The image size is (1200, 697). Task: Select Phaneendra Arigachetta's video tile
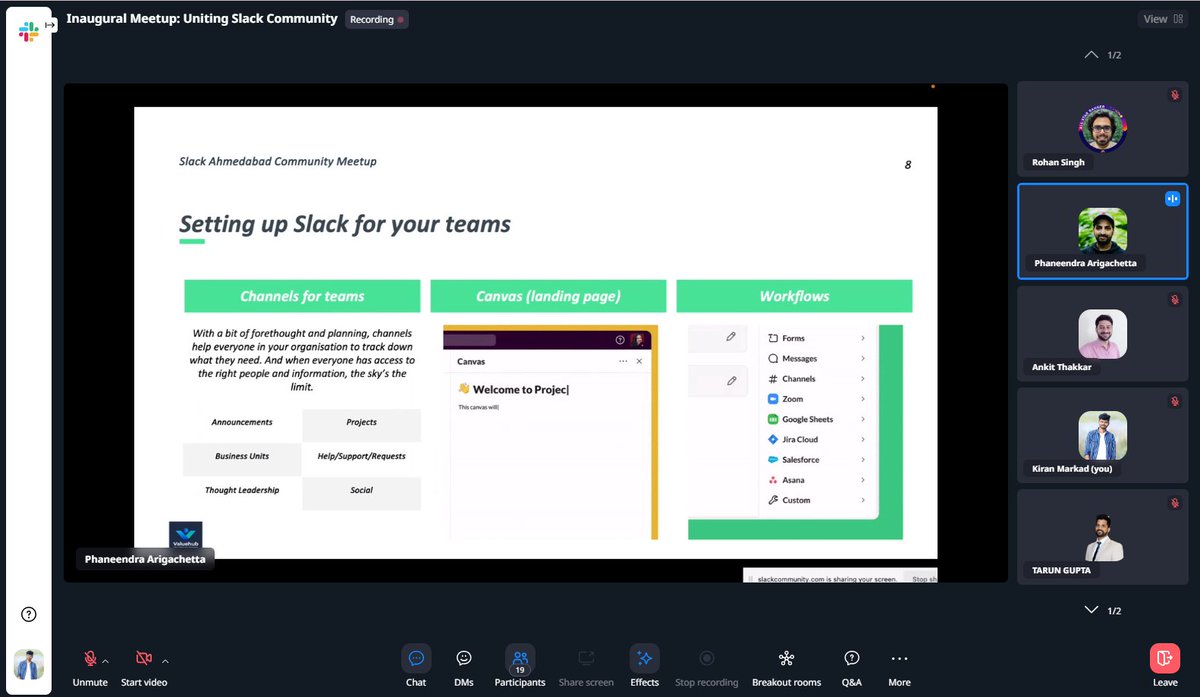pyautogui.click(x=1103, y=231)
